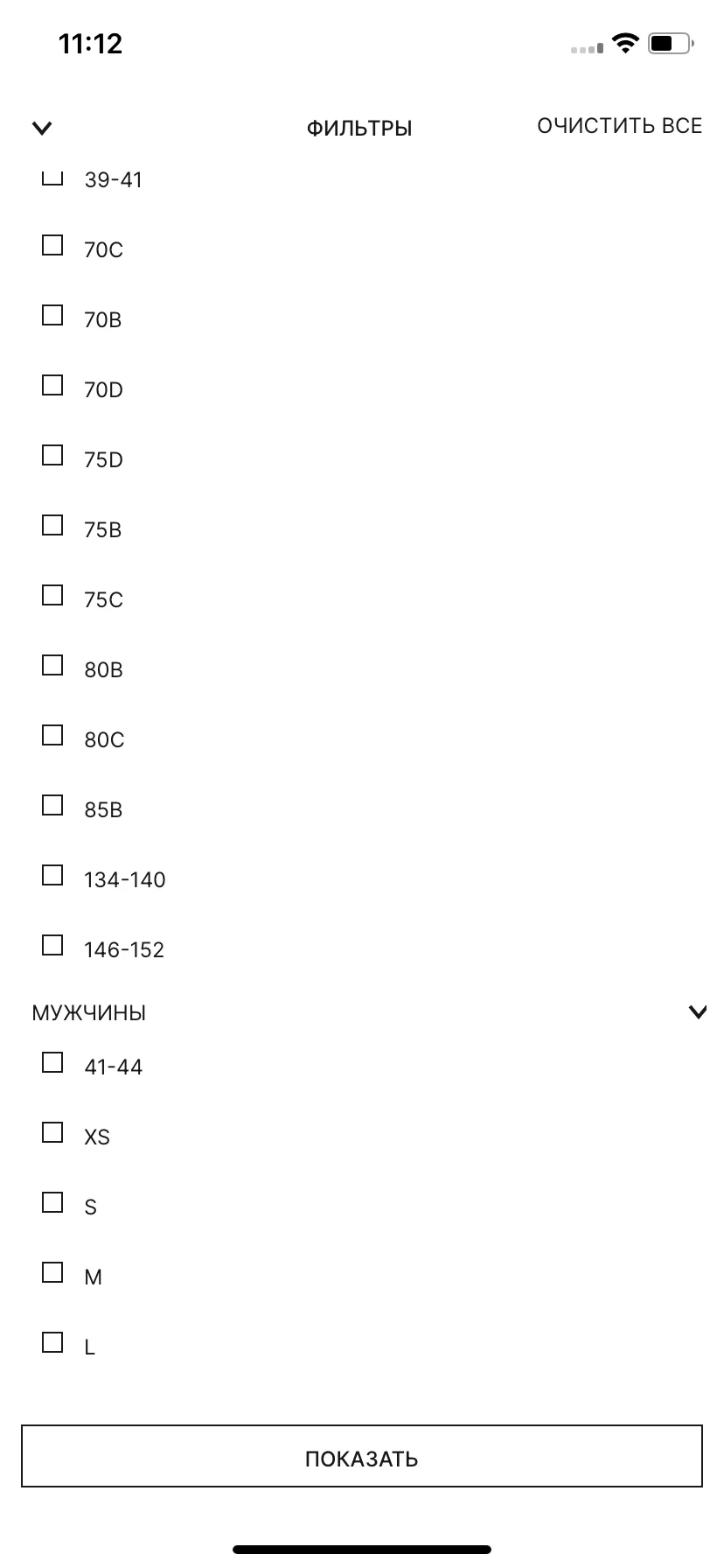Select the XS size checkbox

52,1132
